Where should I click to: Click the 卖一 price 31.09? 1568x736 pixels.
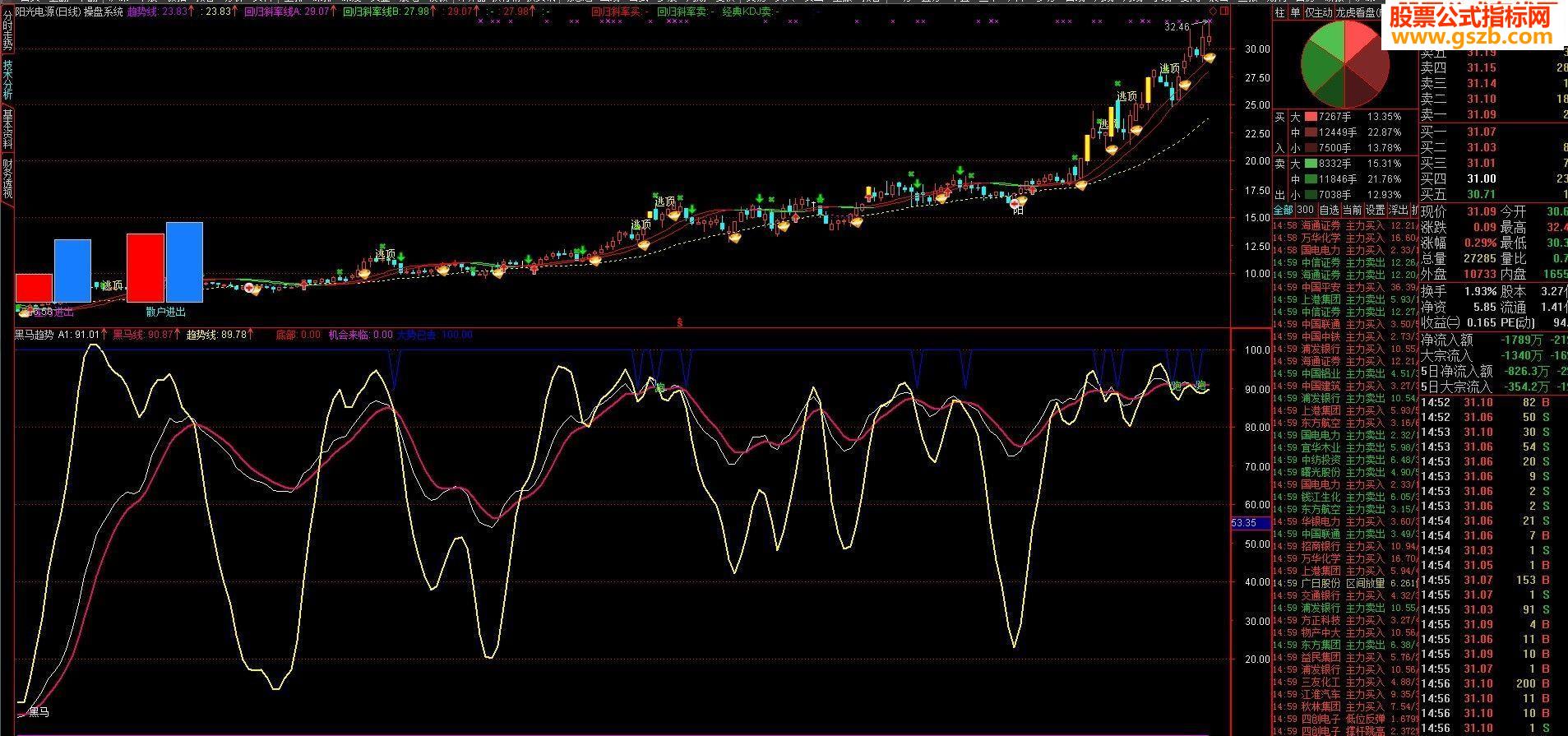tap(1481, 115)
